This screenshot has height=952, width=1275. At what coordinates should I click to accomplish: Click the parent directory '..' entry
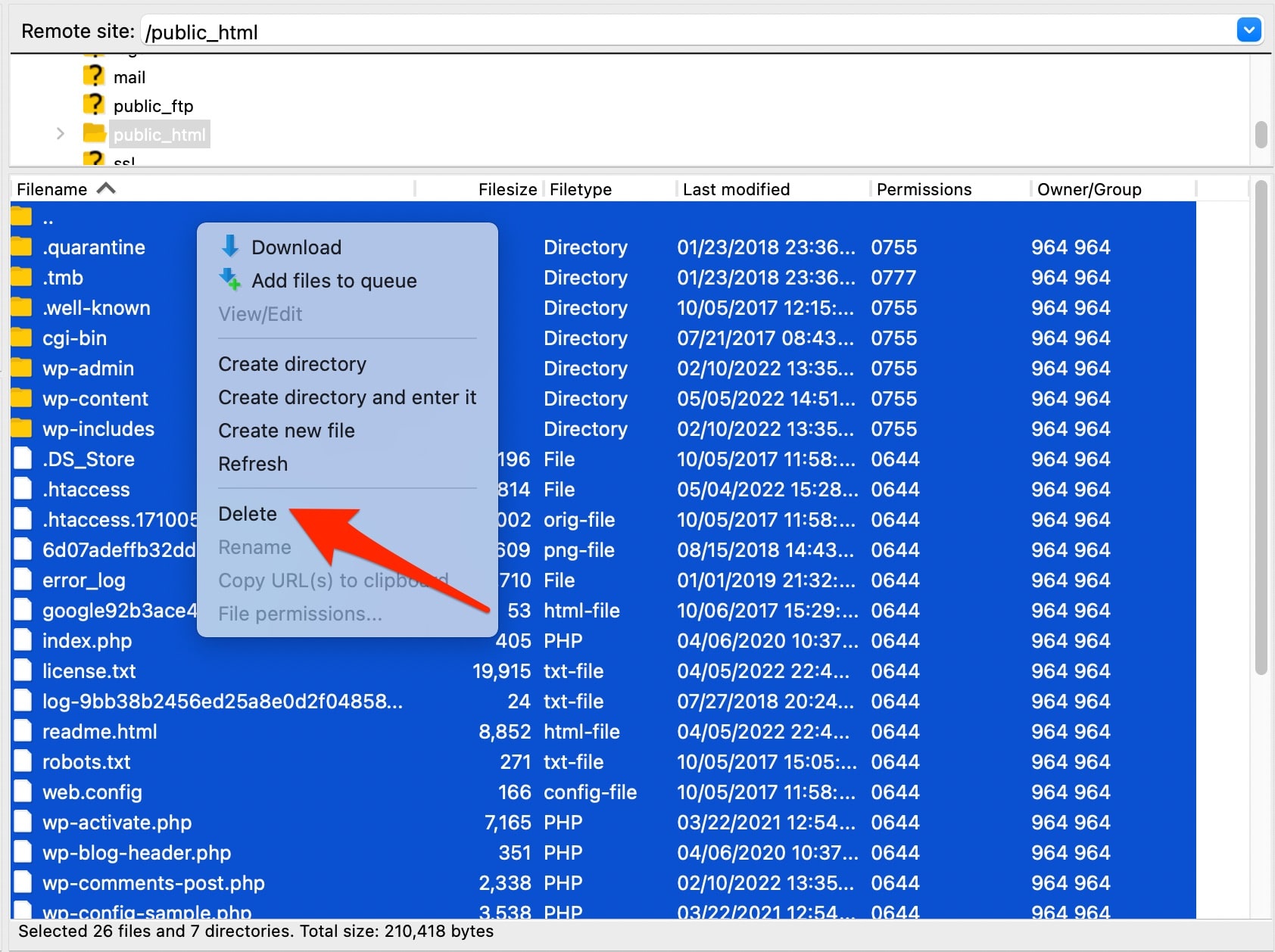48,219
